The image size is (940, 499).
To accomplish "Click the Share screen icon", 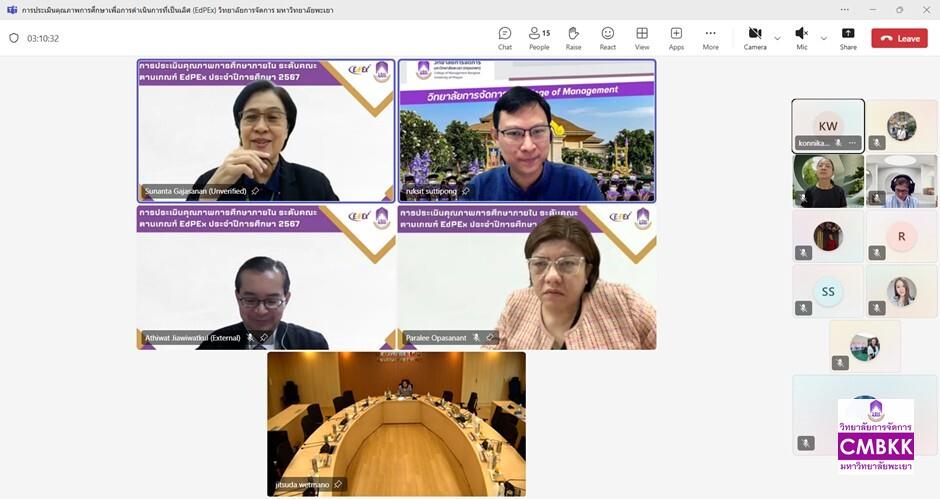I will pyautogui.click(x=848, y=38).
